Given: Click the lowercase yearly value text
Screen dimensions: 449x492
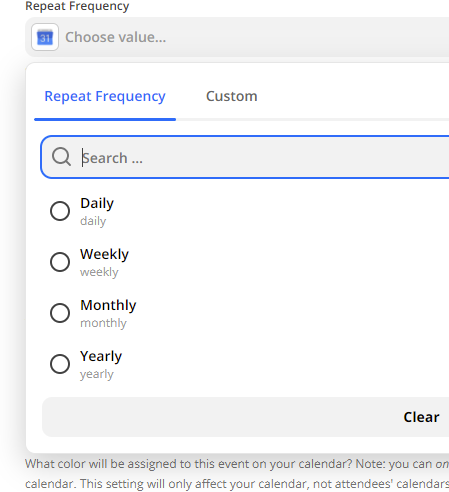Looking at the screenshot, I should coord(97,374).
